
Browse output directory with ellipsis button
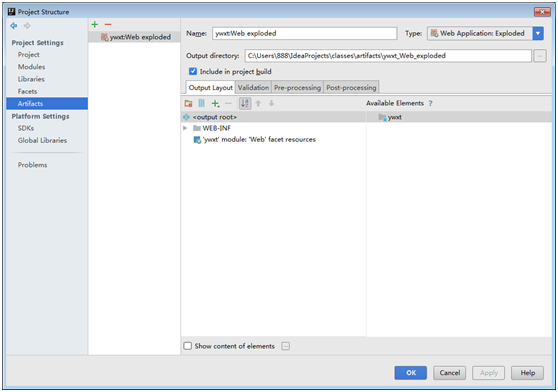(x=540, y=56)
